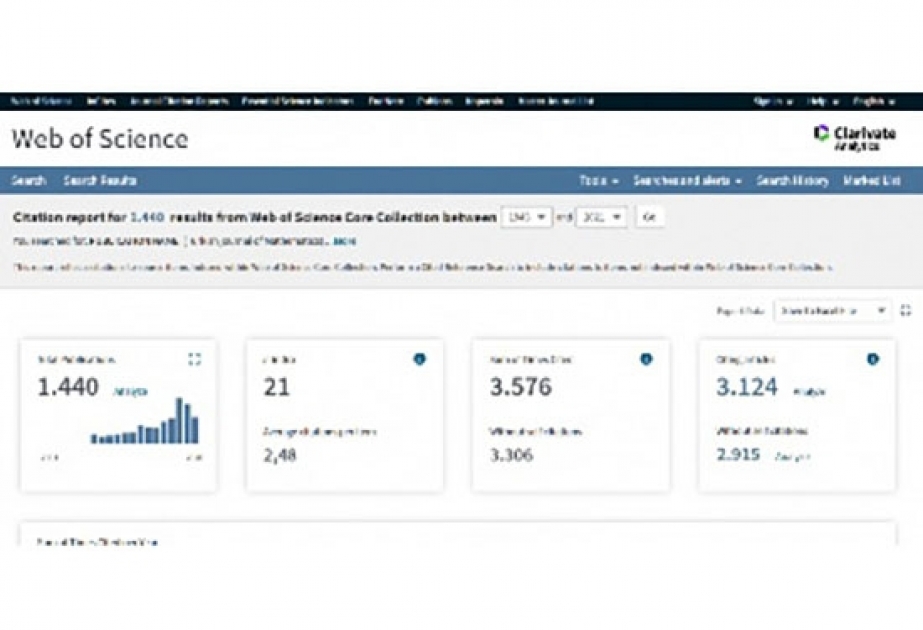Click Analyze link next to 3.124
The width and height of the screenshot is (923, 630).
[x=809, y=392]
